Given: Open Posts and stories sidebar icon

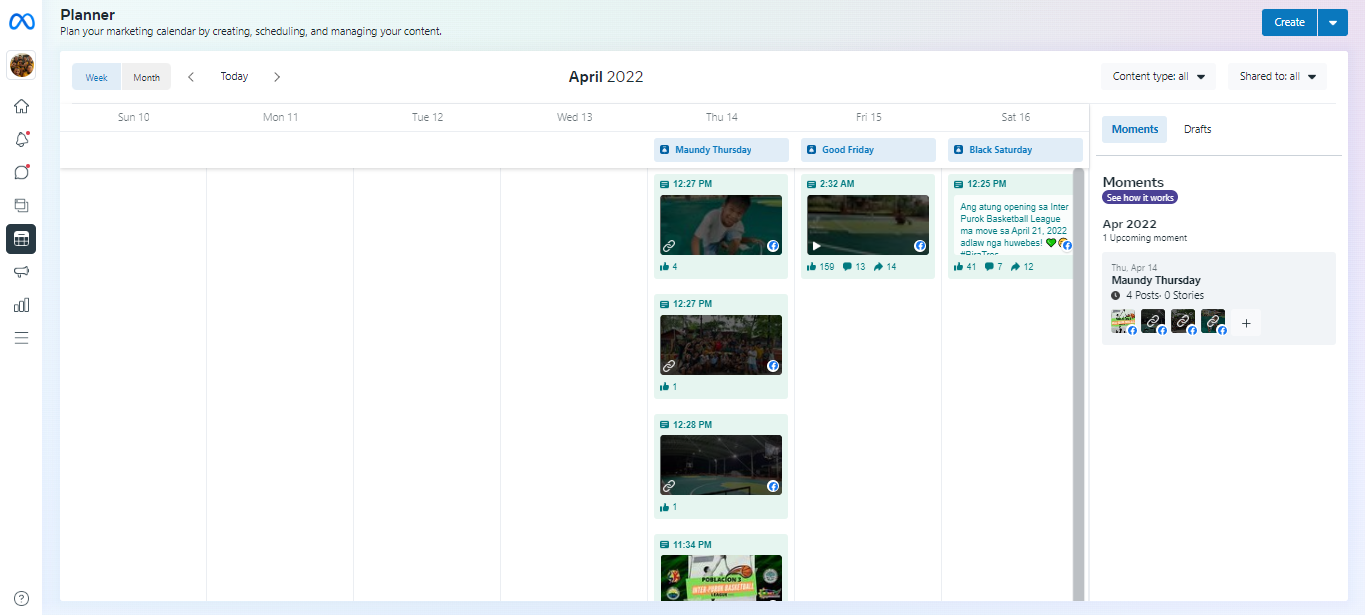Looking at the screenshot, I should [21, 205].
